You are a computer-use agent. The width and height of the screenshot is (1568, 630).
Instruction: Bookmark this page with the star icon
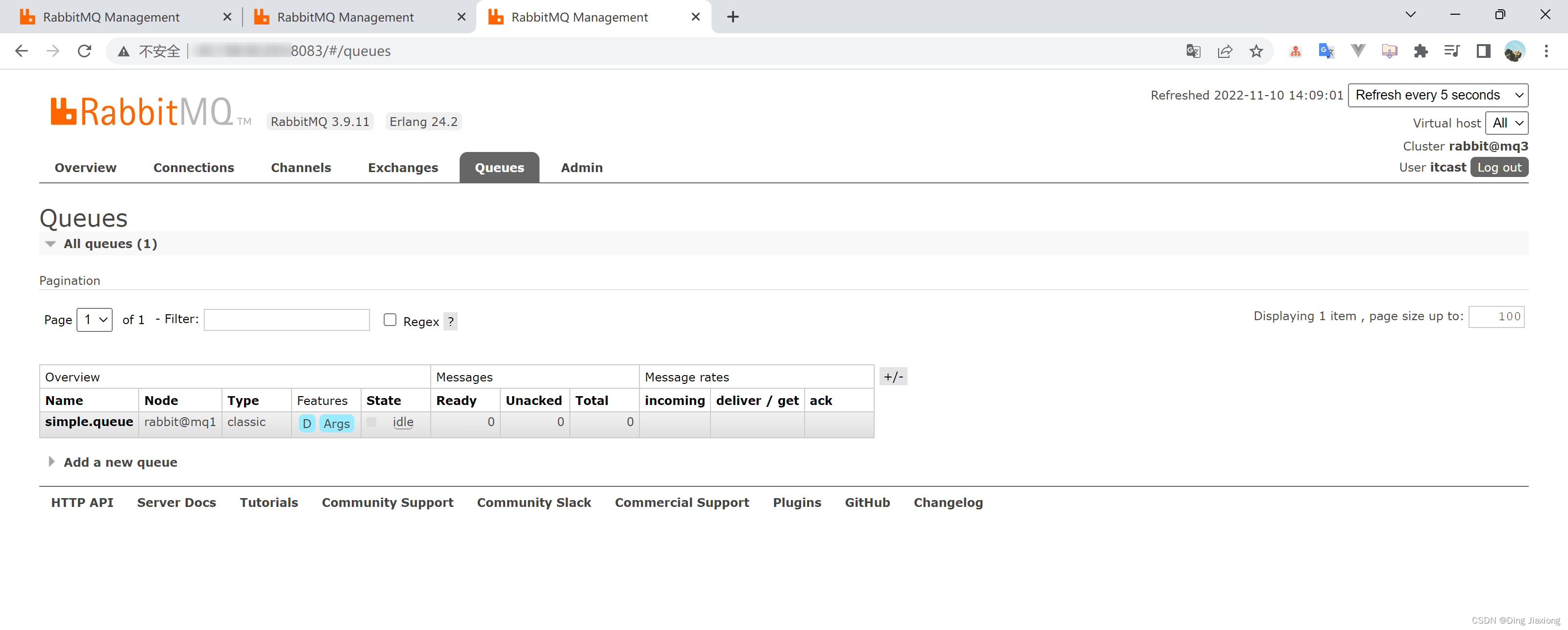1256,51
